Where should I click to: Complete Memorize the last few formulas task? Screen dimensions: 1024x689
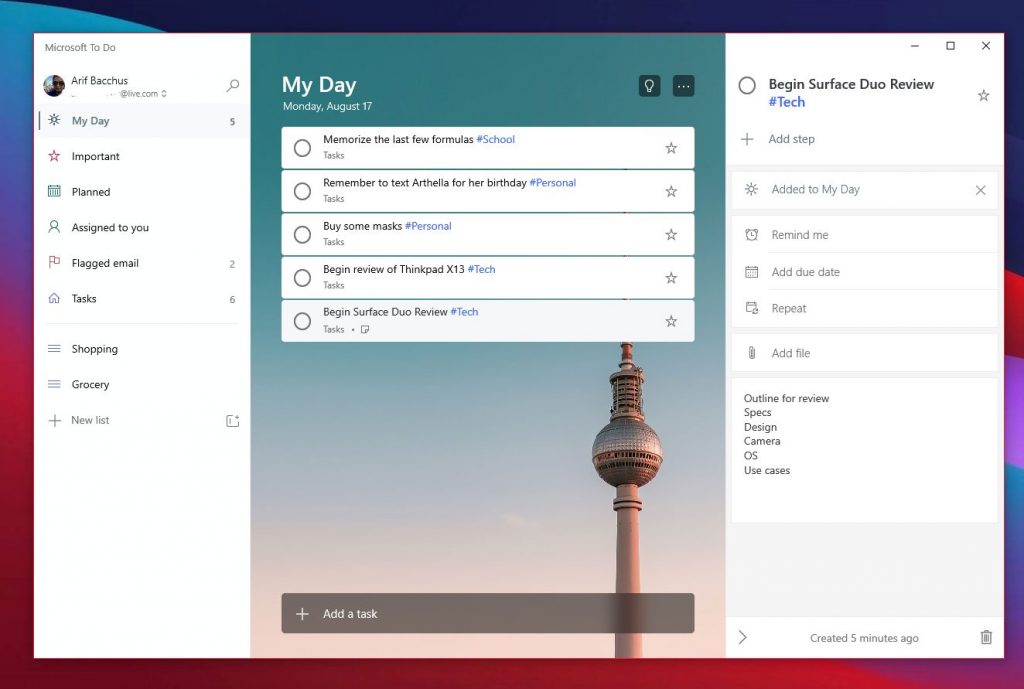click(x=302, y=148)
